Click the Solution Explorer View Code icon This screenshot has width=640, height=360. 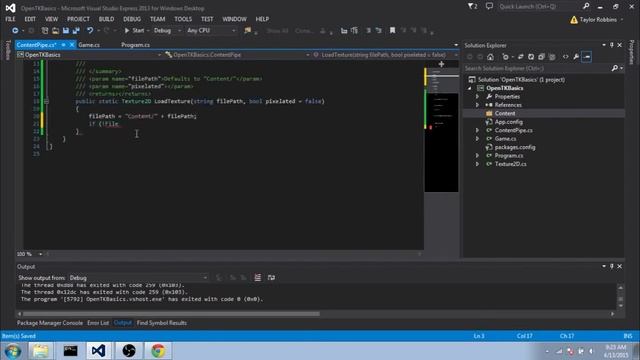click(565, 57)
